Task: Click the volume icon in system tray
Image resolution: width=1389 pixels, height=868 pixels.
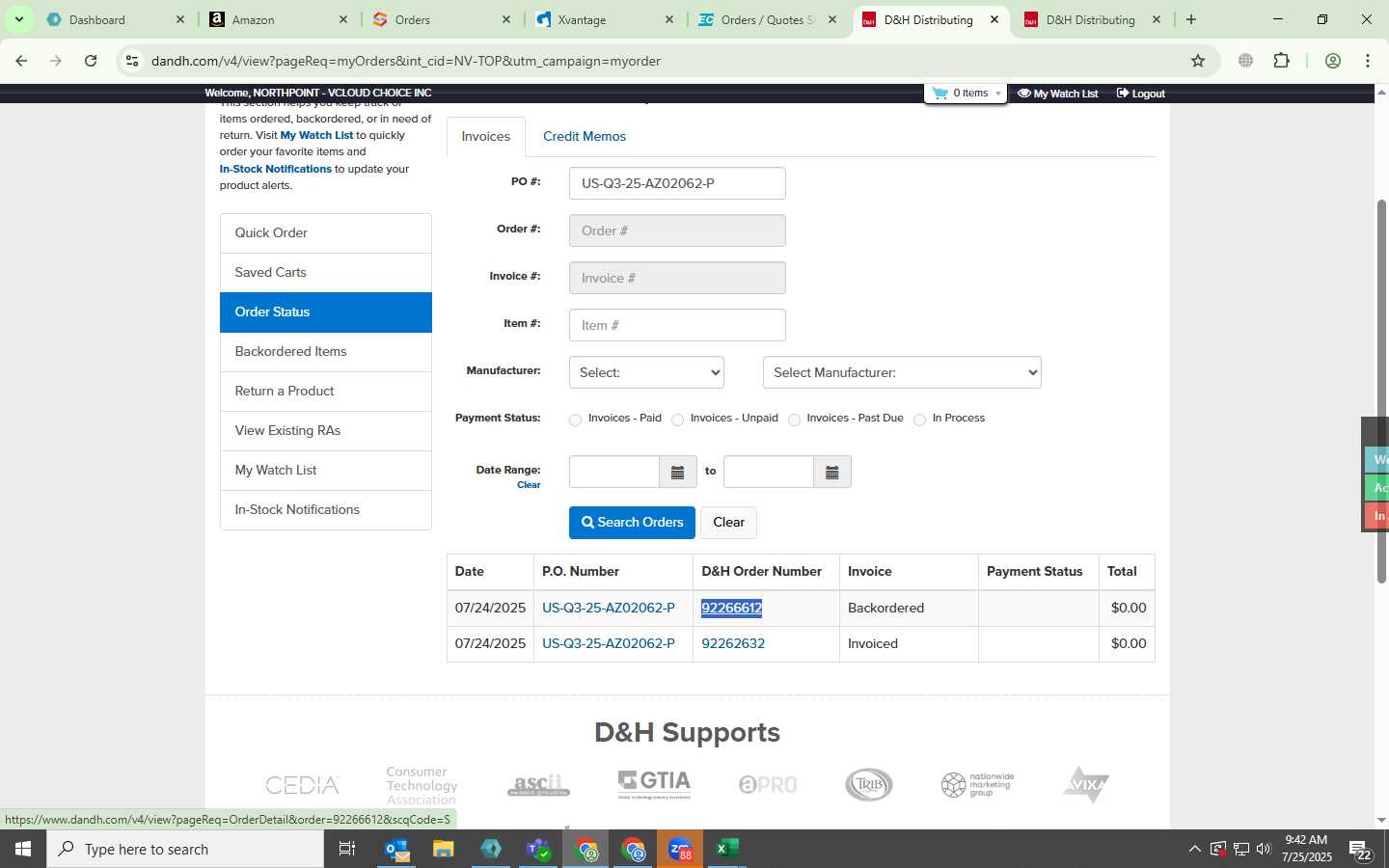Action: click(x=1264, y=849)
